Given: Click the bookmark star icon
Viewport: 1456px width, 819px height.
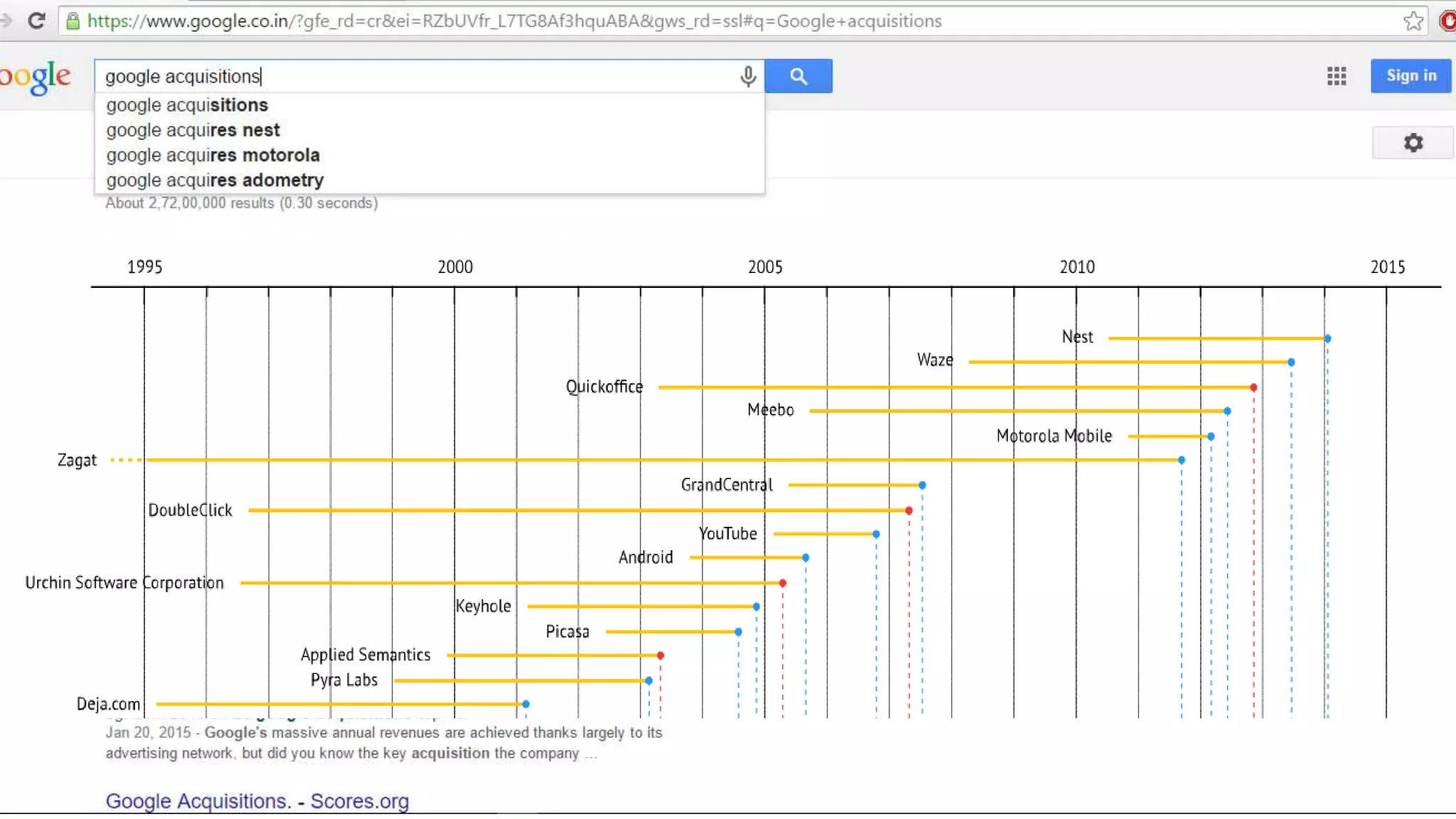Looking at the screenshot, I should click(x=1413, y=21).
